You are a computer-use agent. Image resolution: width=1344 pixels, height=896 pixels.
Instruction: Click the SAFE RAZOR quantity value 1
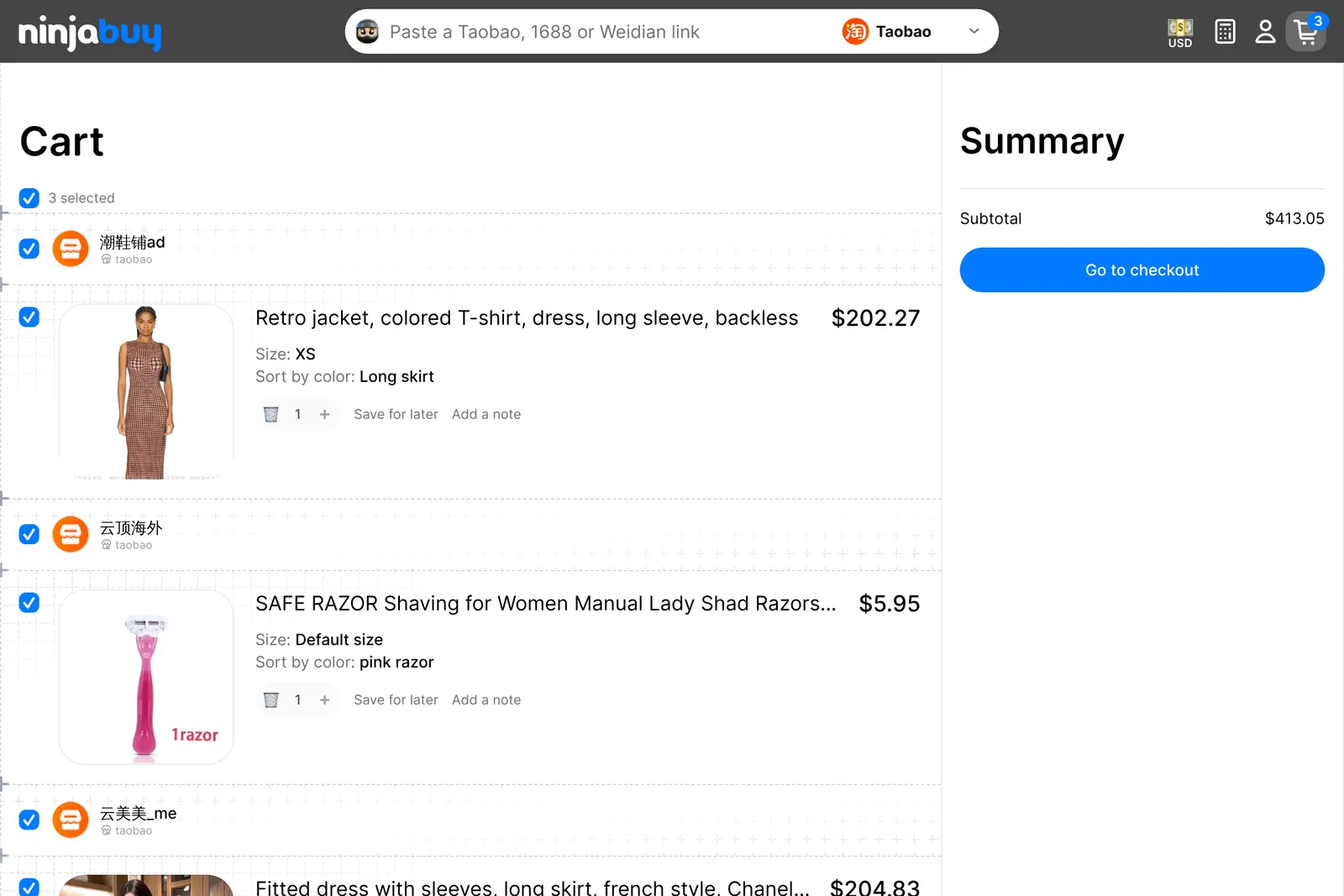297,700
